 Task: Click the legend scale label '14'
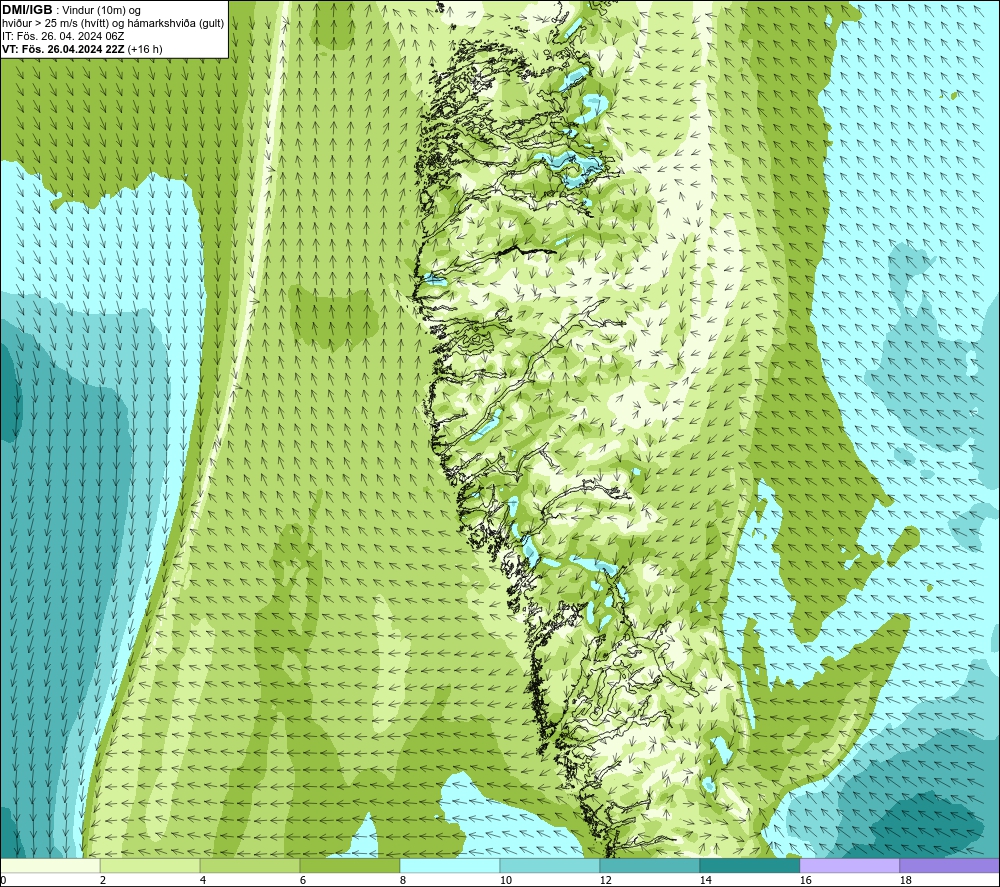tap(705, 881)
